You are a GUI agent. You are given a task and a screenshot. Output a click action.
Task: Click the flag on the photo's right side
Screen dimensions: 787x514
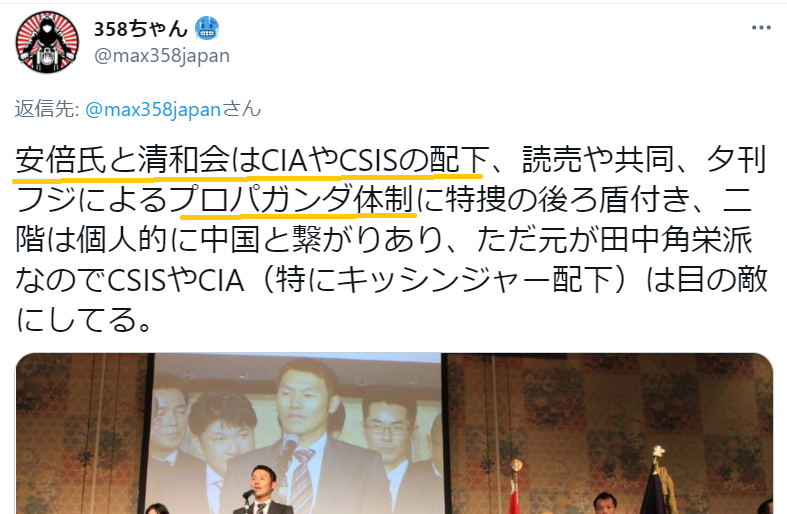[659, 481]
